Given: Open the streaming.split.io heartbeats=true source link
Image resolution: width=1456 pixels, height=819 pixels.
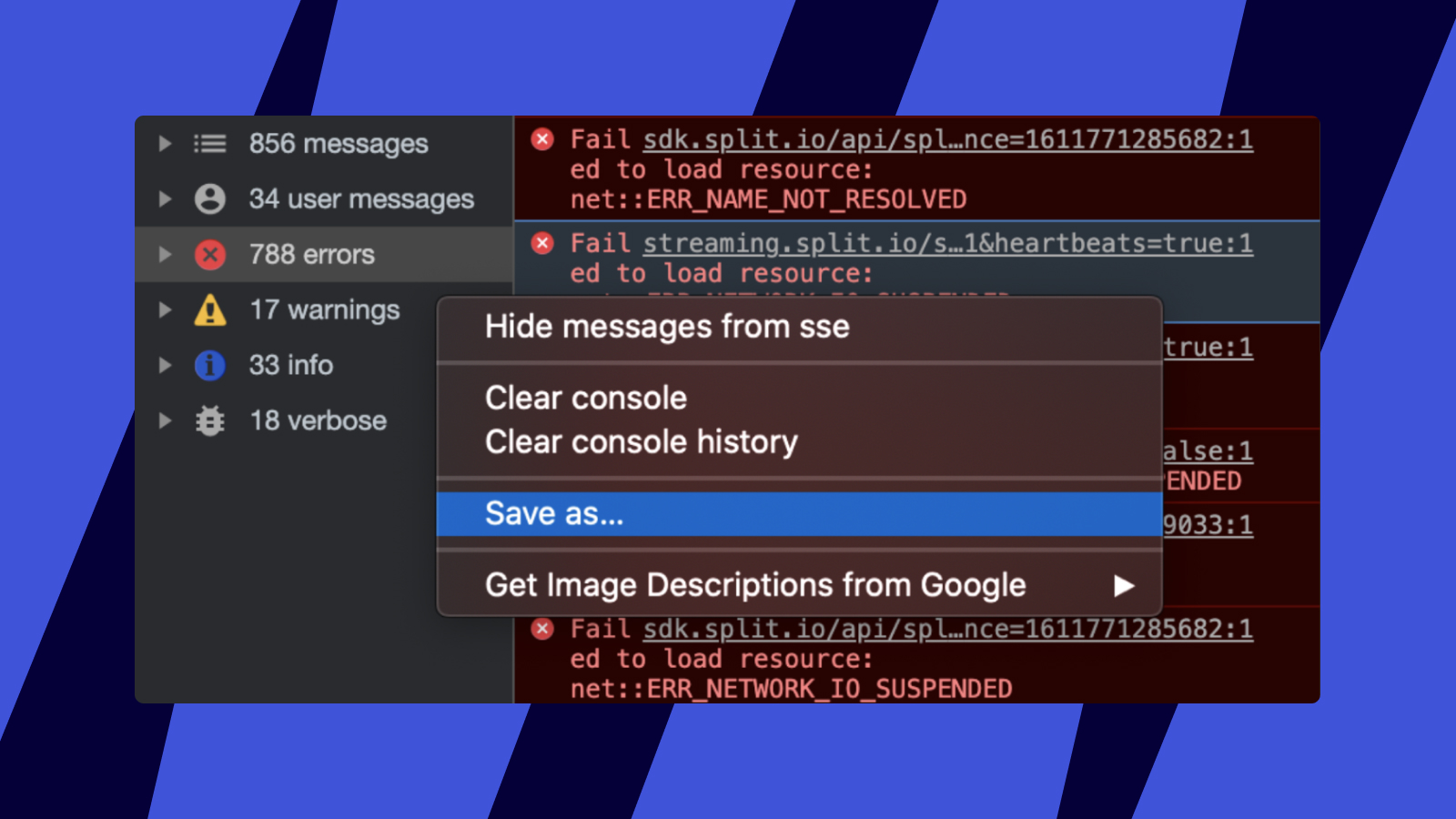Looking at the screenshot, I should tap(947, 244).
